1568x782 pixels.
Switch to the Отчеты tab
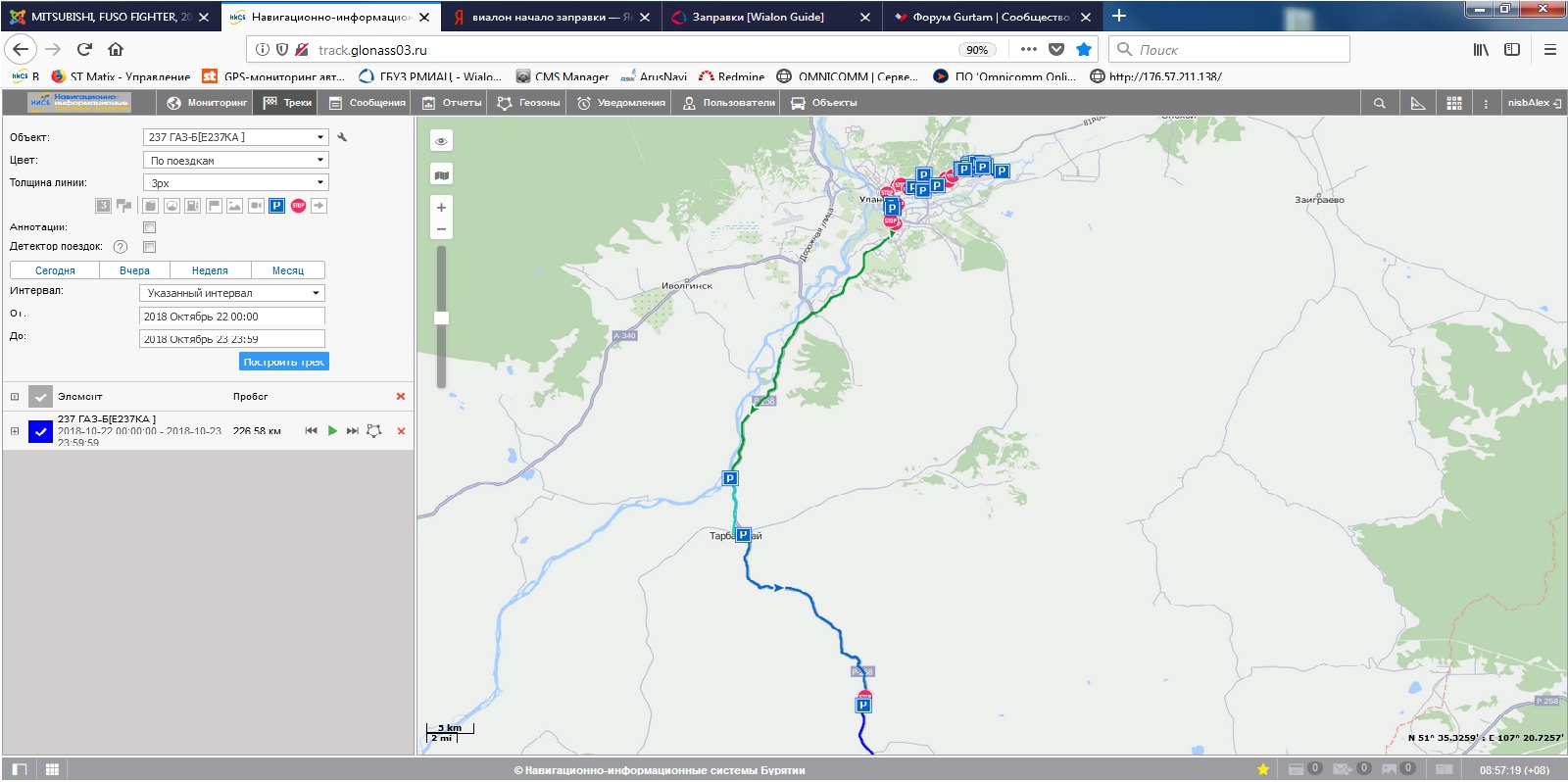tap(452, 103)
